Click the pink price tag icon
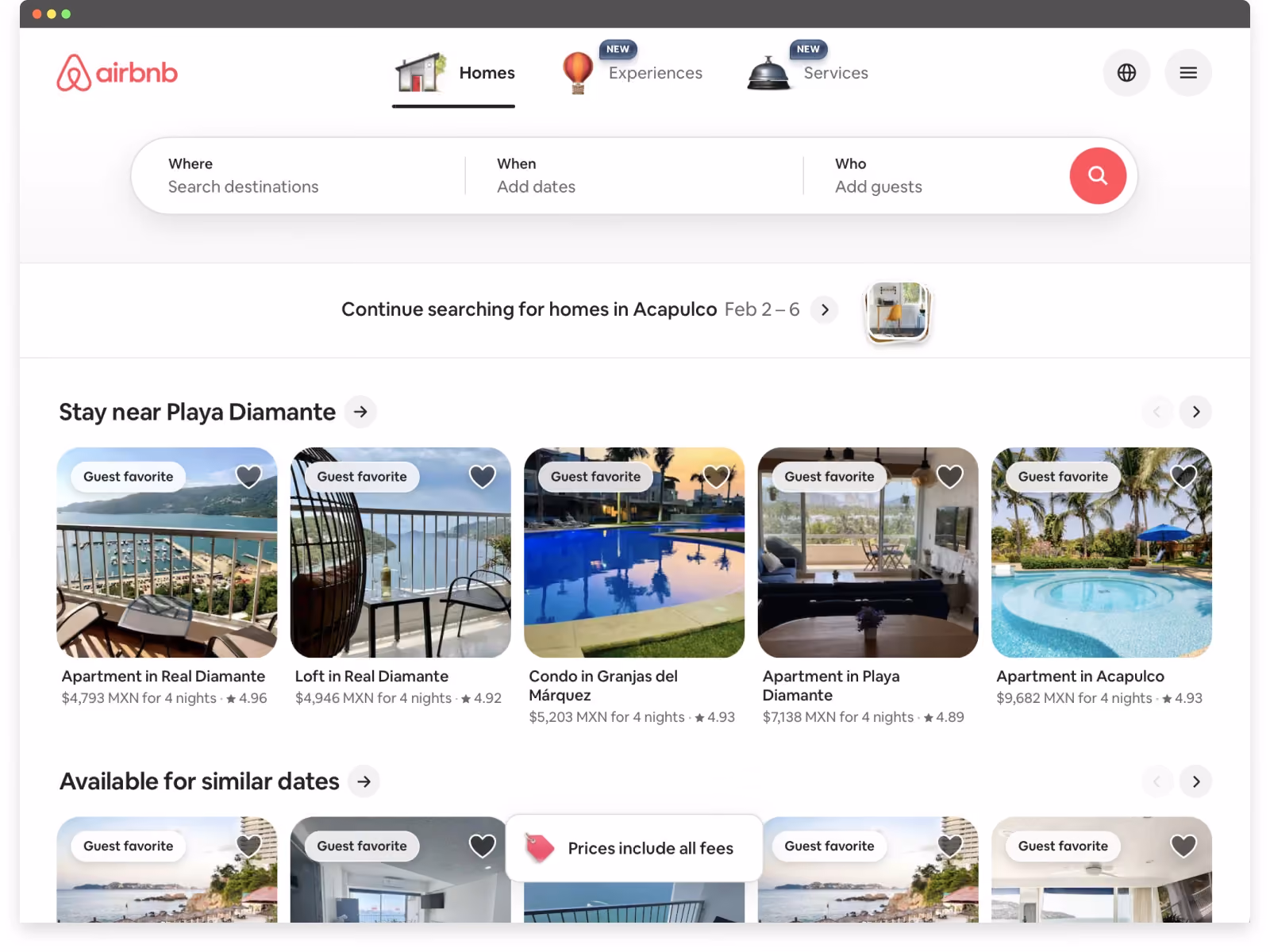Viewport: 1270px width, 952px height. click(x=540, y=848)
